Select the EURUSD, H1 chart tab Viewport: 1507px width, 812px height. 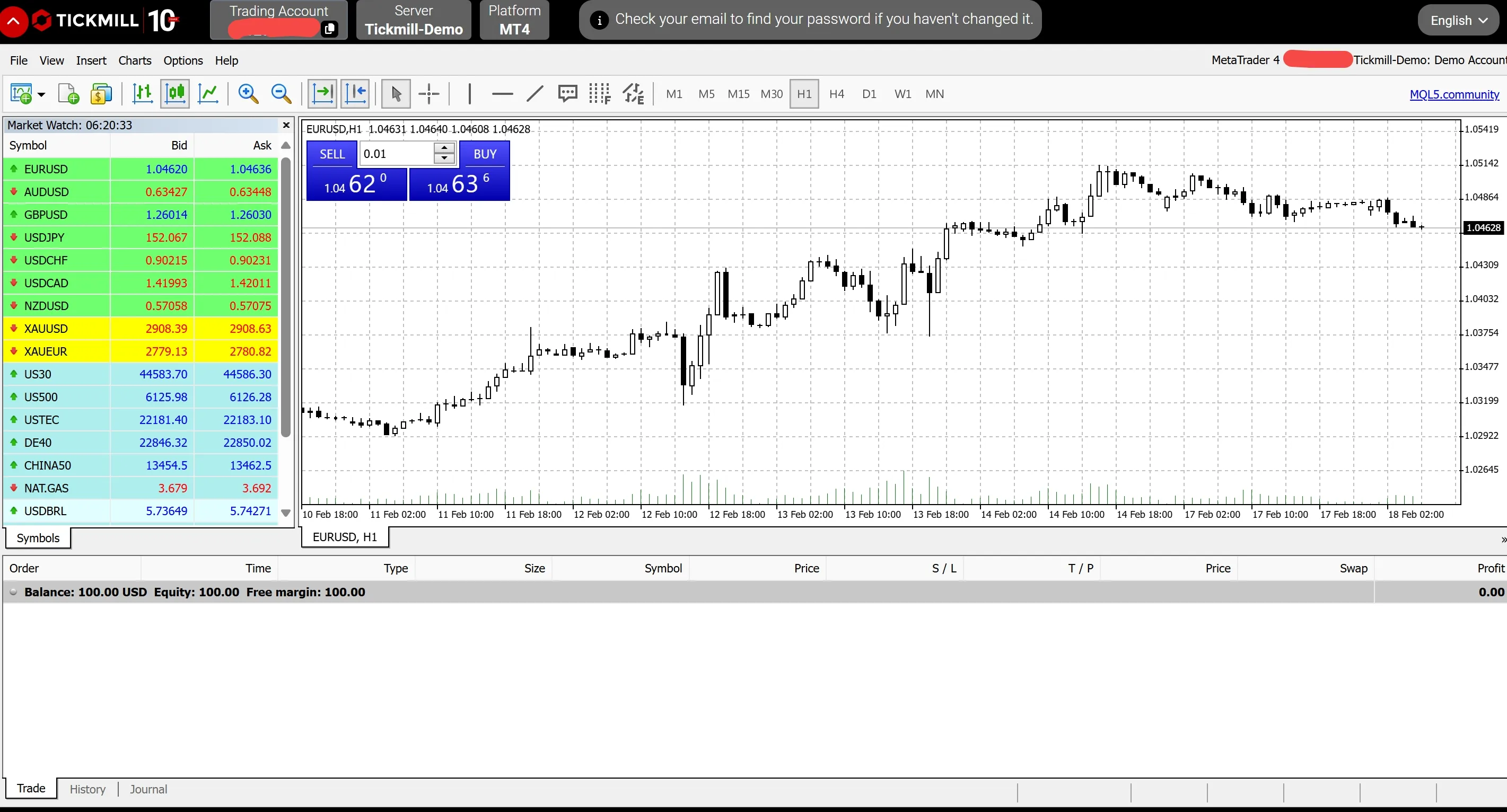point(345,537)
